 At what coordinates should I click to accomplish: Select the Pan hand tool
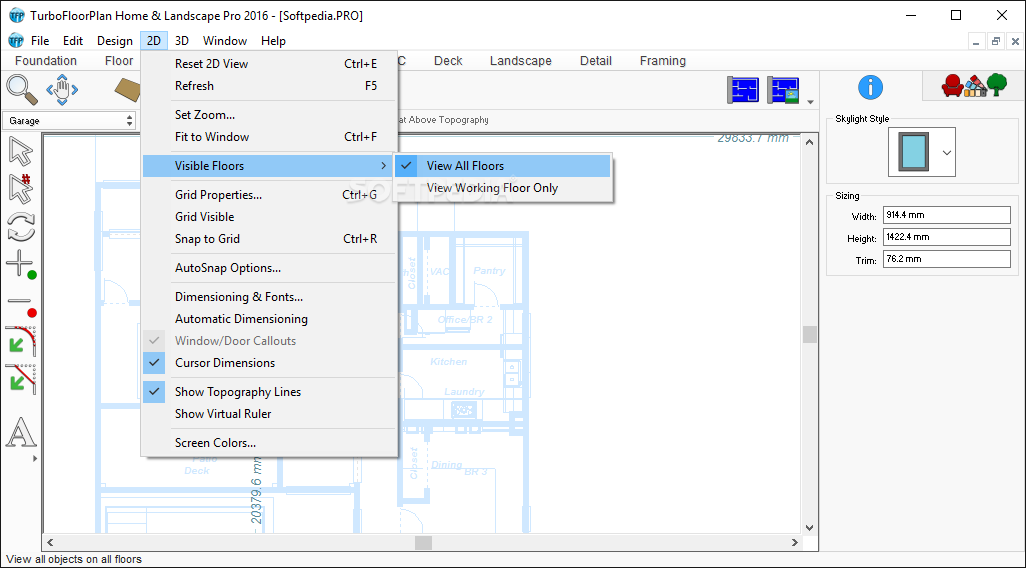(62, 90)
